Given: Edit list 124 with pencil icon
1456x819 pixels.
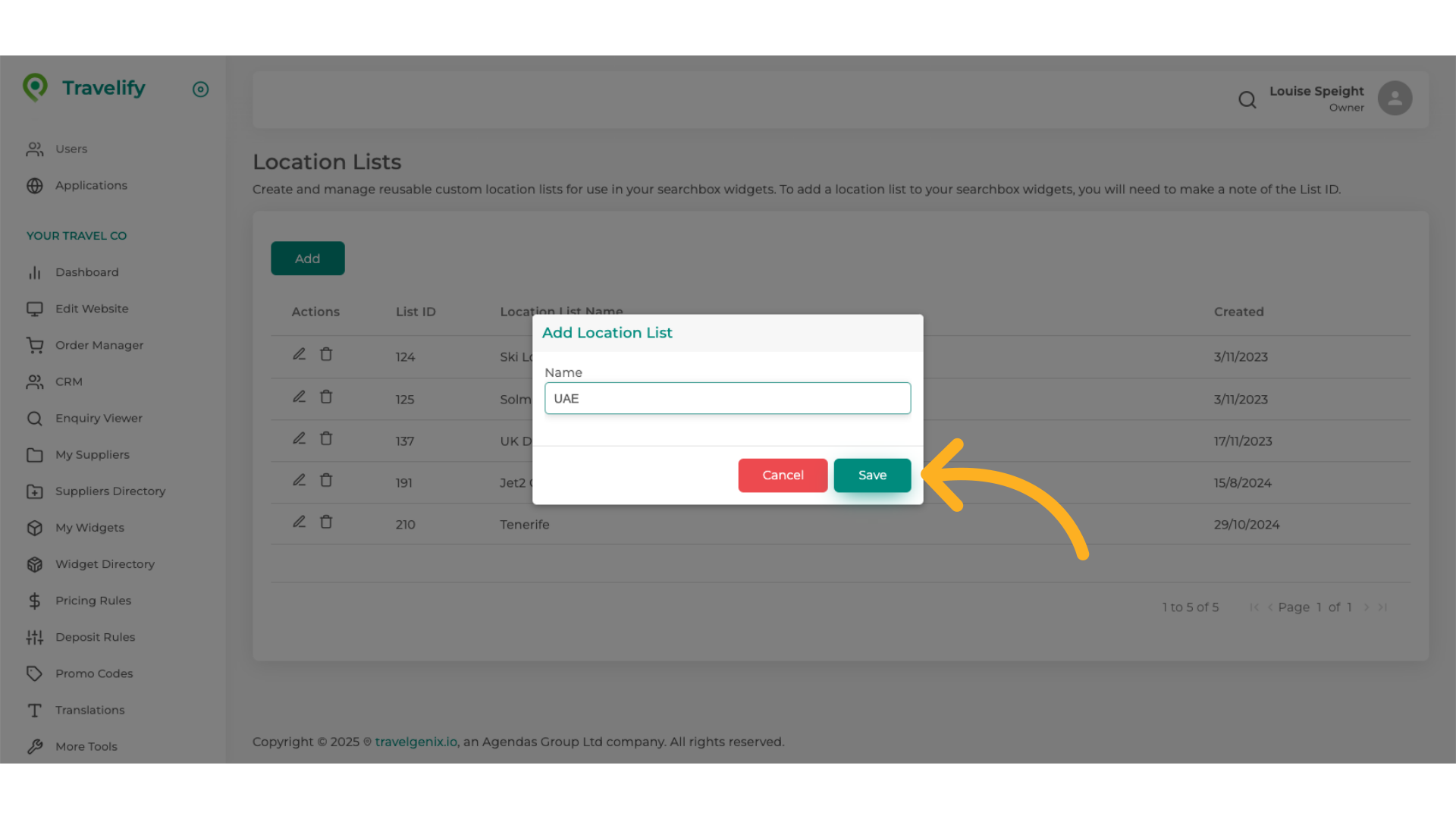Looking at the screenshot, I should (300, 354).
